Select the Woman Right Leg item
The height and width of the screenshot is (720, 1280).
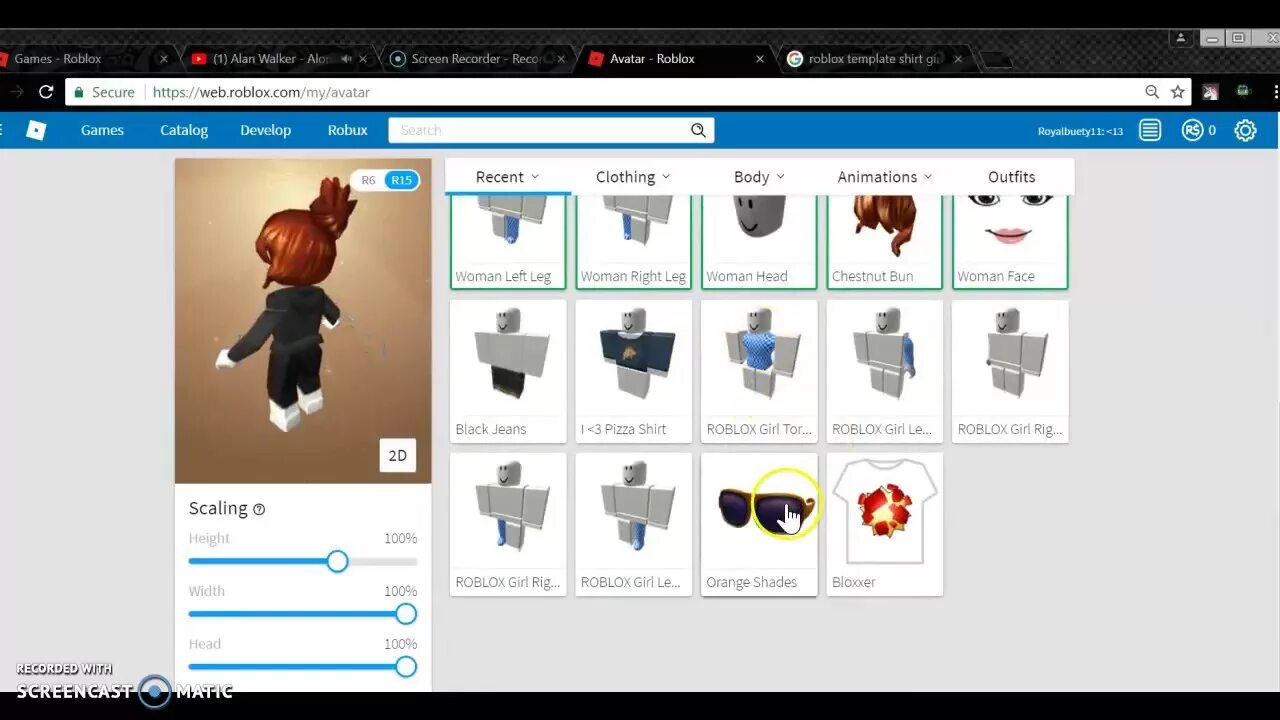click(x=634, y=242)
